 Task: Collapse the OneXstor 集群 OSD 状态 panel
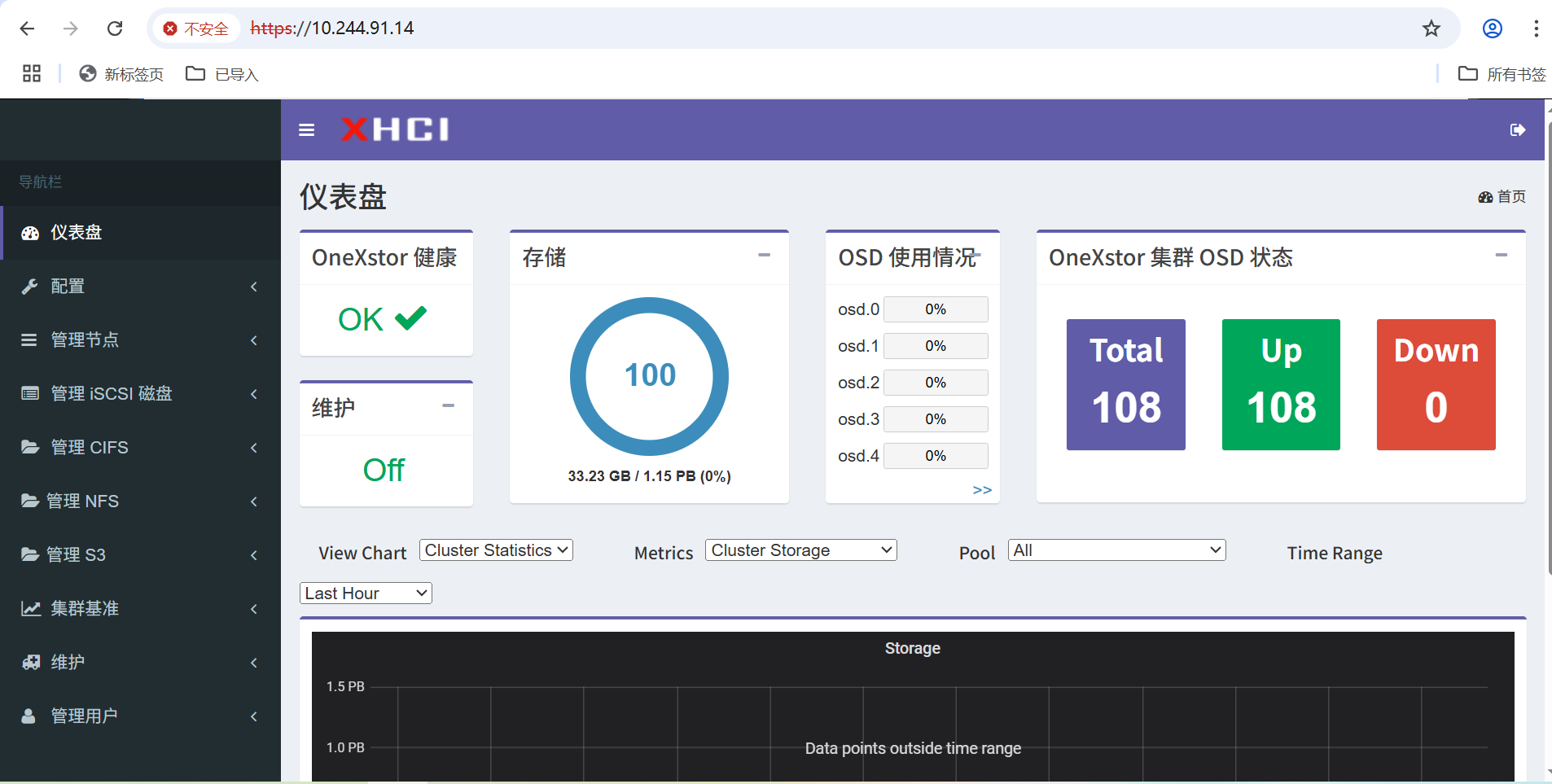click(x=1502, y=255)
